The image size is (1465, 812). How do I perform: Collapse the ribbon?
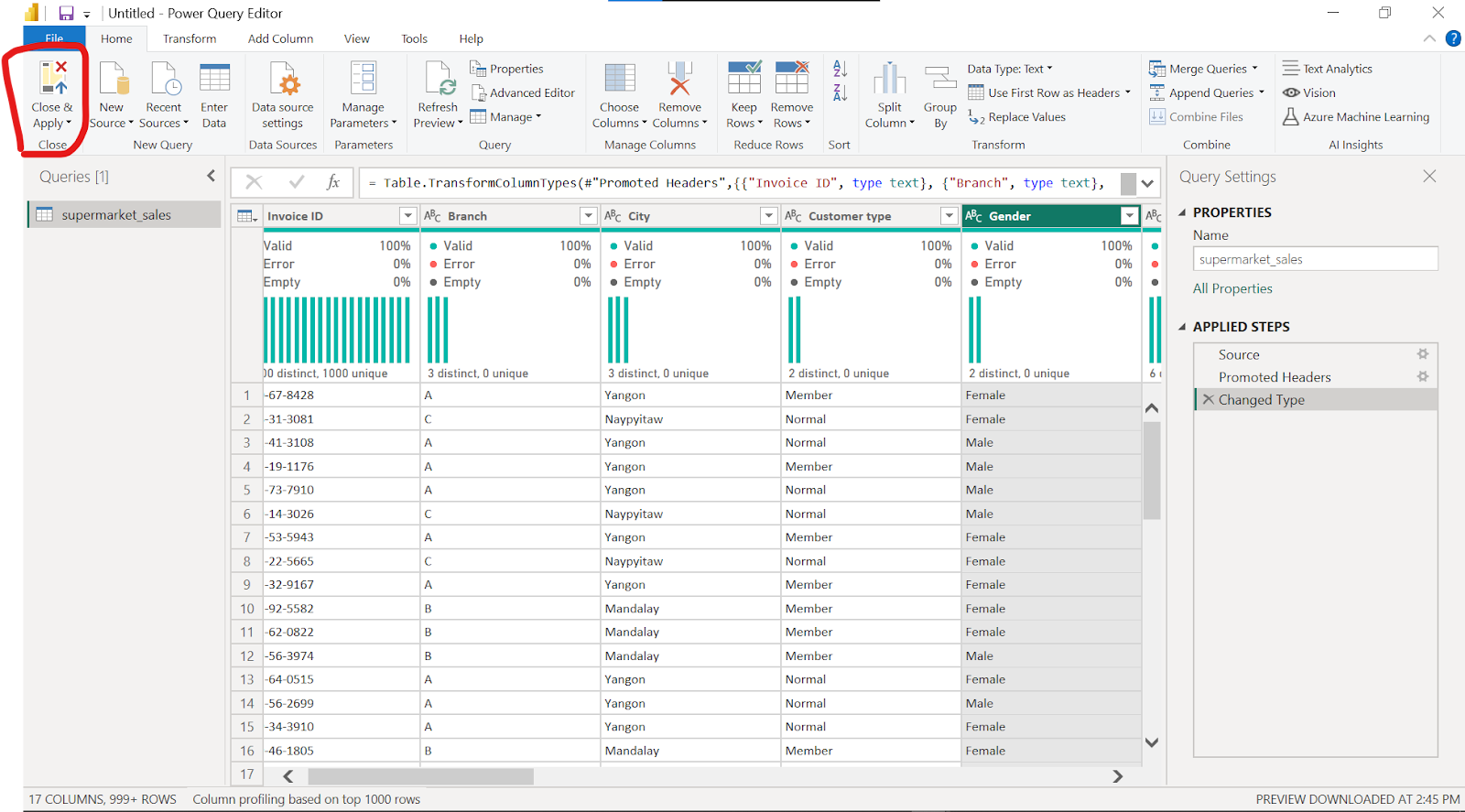[1429, 38]
